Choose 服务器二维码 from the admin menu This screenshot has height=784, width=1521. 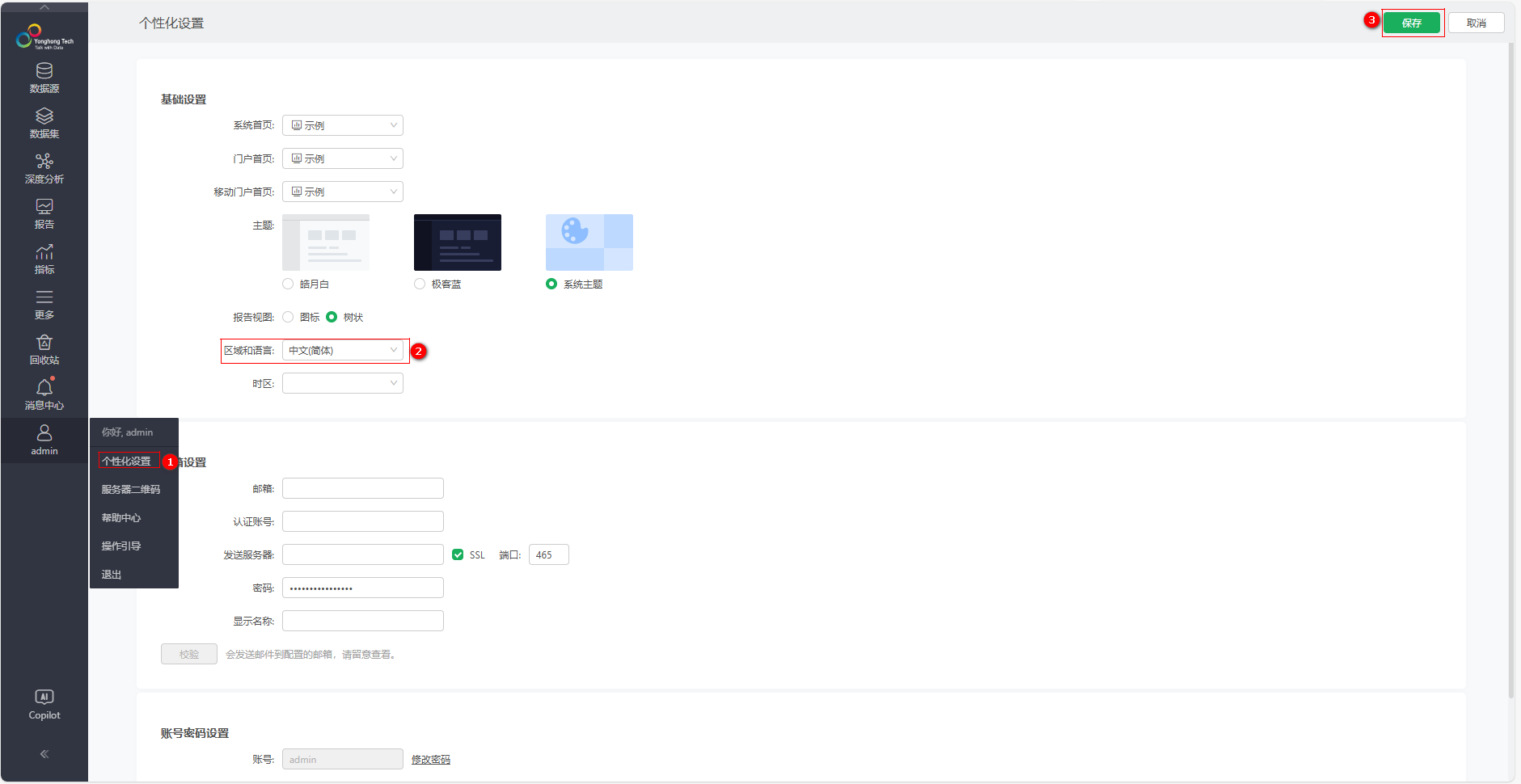pos(131,489)
